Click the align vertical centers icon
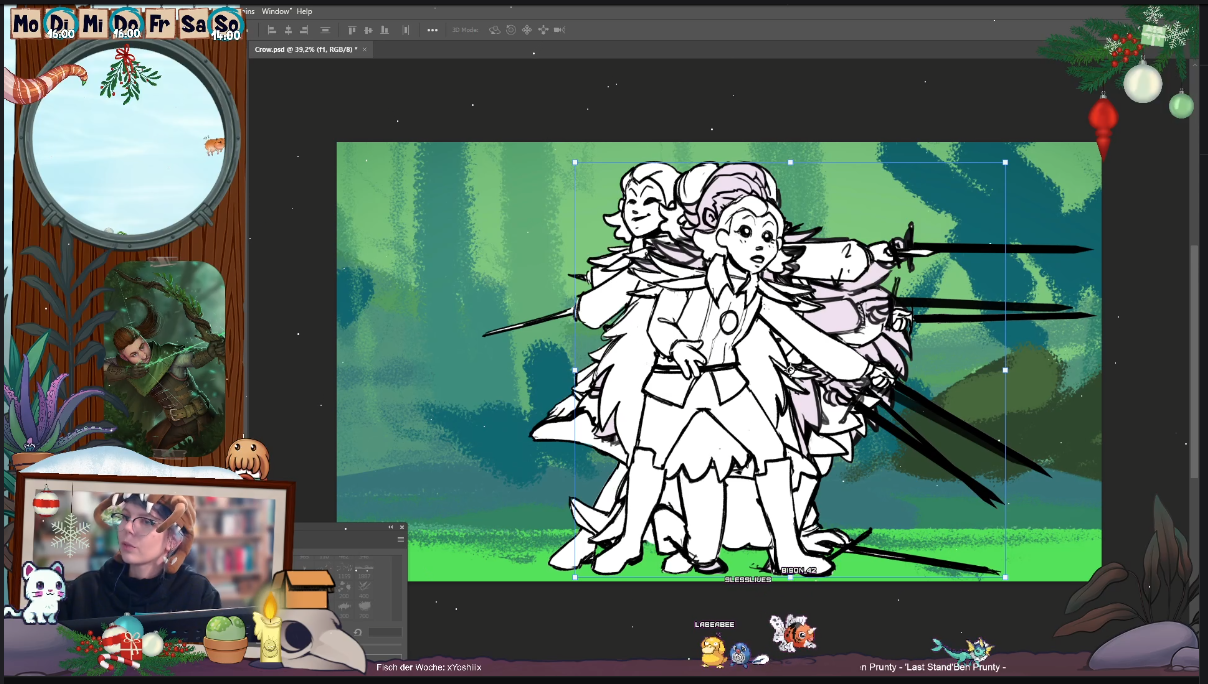 (368, 30)
